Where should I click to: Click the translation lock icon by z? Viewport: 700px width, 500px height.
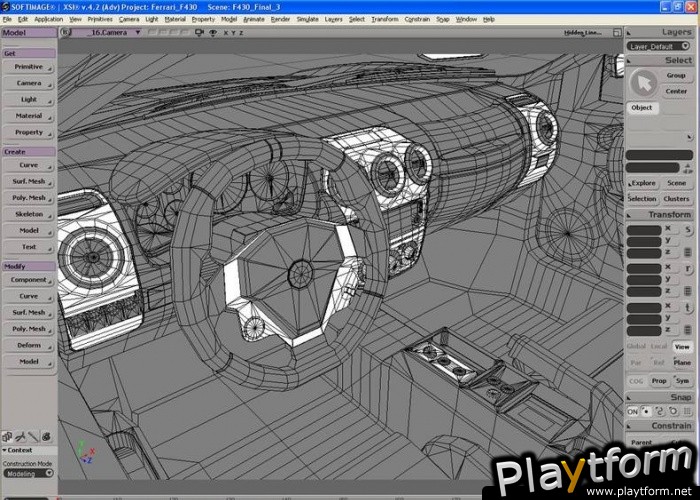[688, 330]
